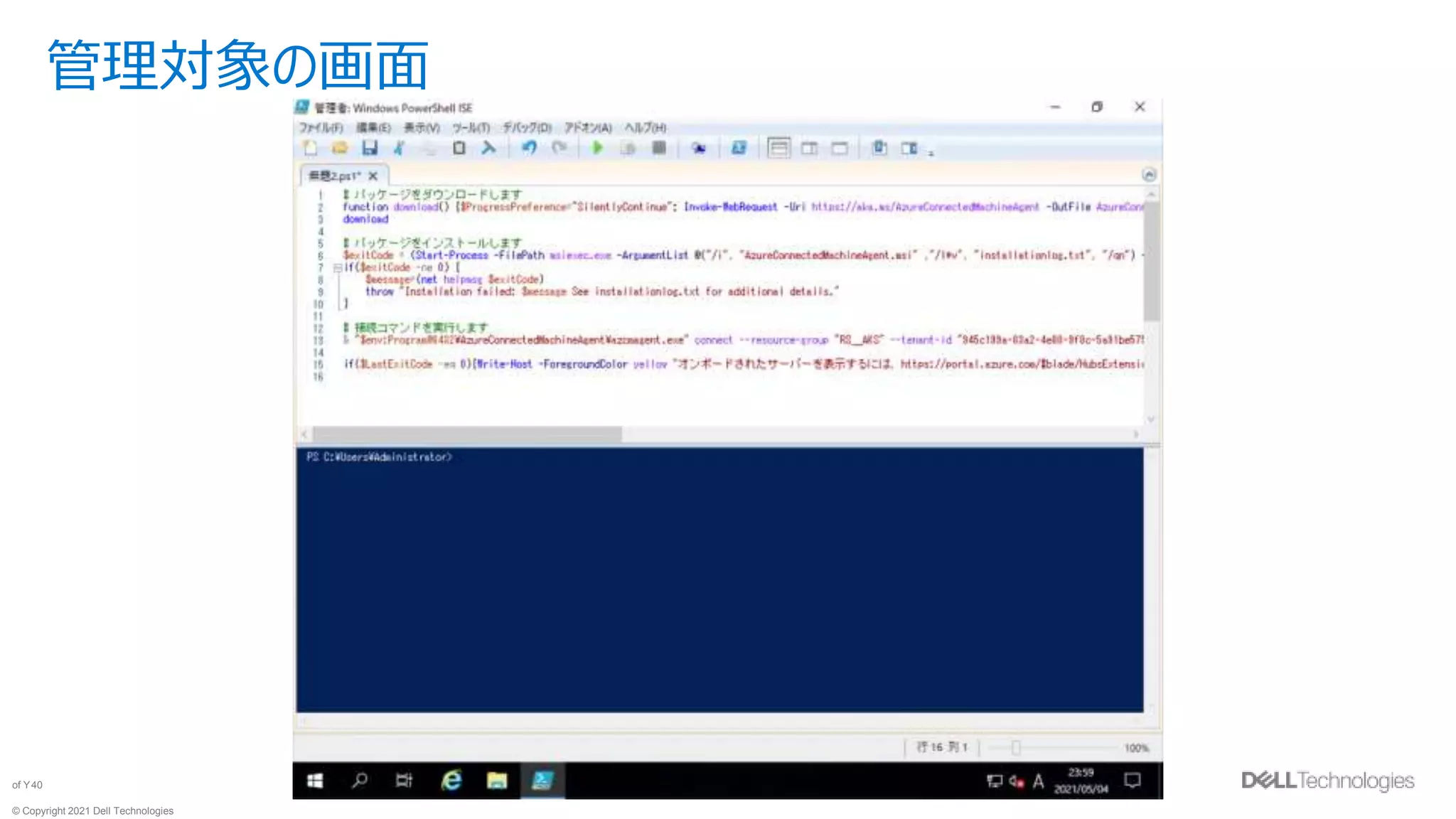The image size is (1456, 819).
Task: Open the ツール(T) menu
Action: [x=471, y=128]
